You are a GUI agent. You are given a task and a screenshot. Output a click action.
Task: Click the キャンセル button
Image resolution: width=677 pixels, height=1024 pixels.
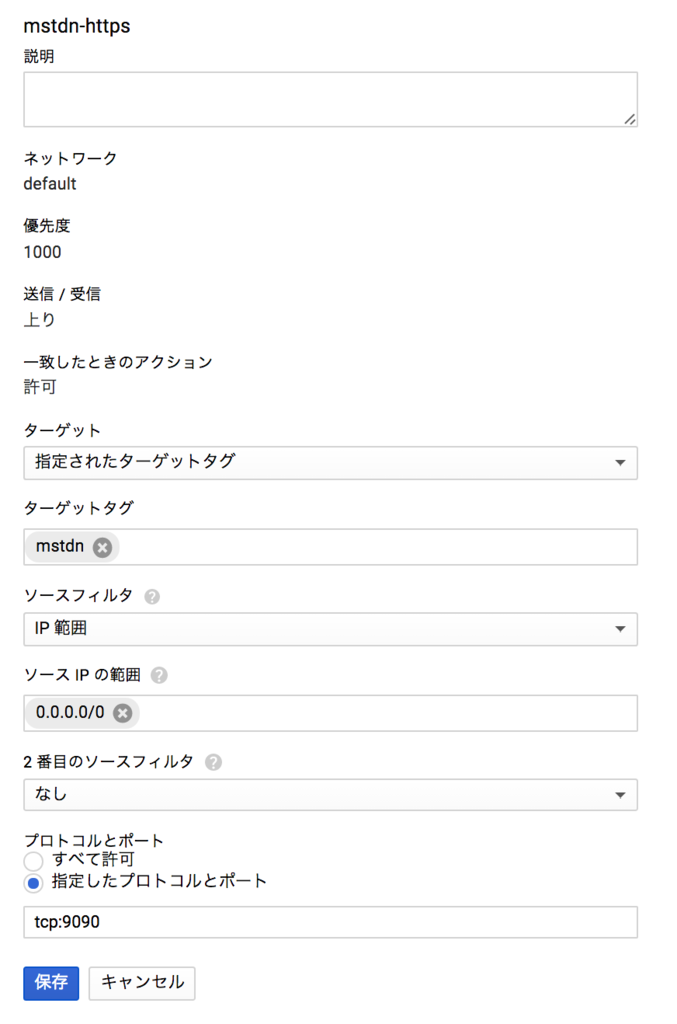142,982
